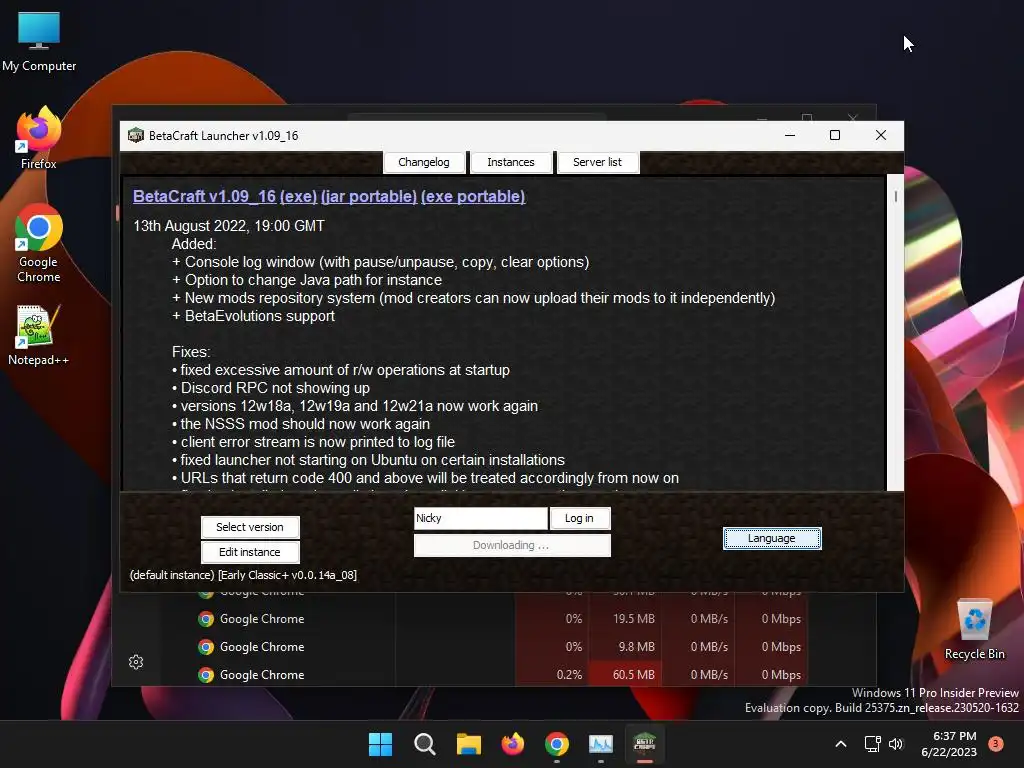Image resolution: width=1024 pixels, height=768 pixels.
Task: Click the BetaCraft launcher title bar icon
Action: (x=136, y=135)
